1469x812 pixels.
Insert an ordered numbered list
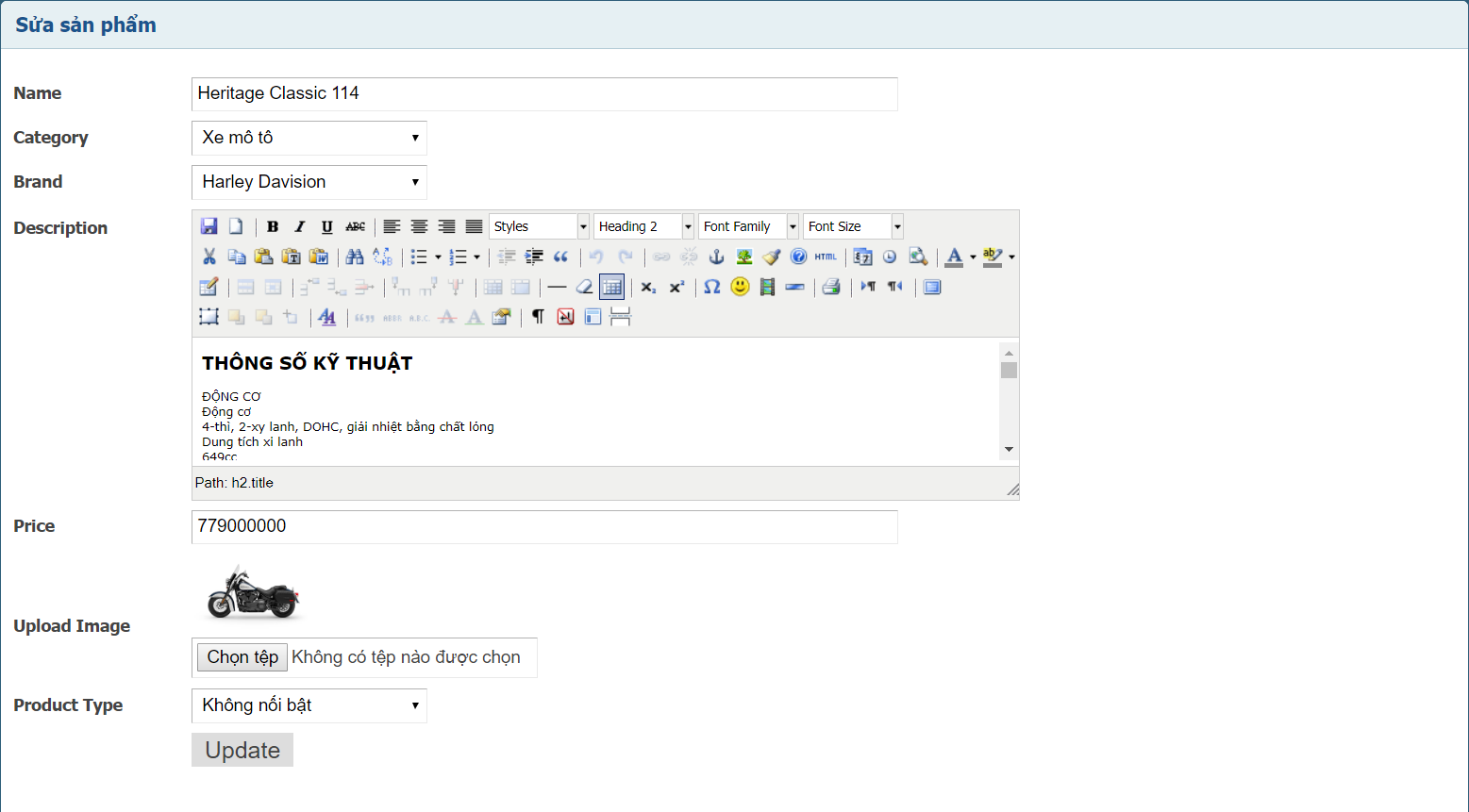(459, 257)
